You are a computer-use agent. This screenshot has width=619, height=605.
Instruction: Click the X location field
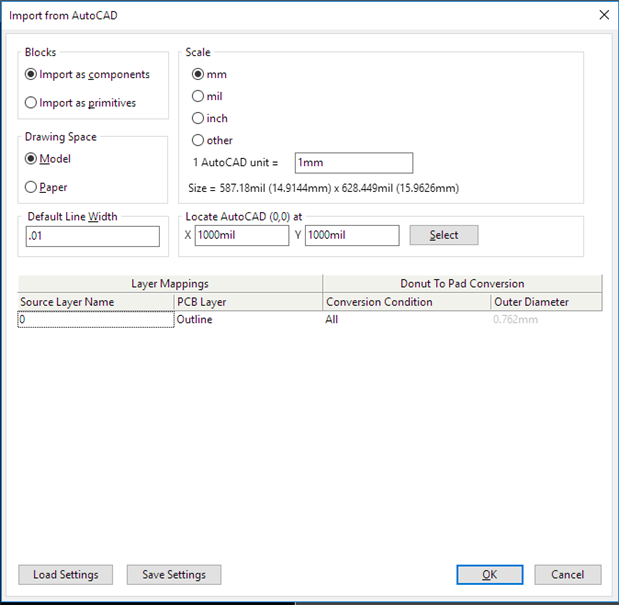242,236
